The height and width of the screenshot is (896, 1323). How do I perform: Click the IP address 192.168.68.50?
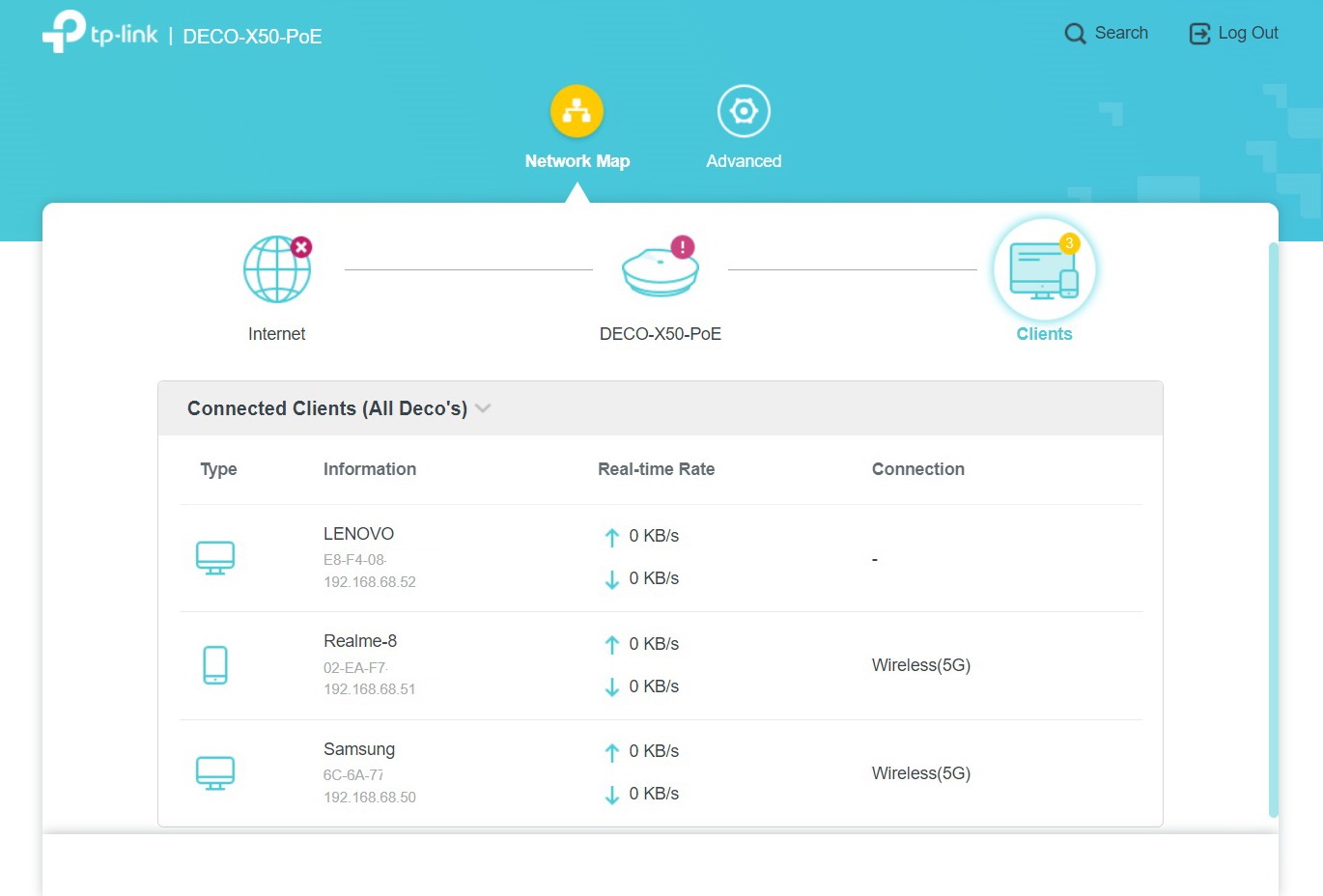[370, 798]
